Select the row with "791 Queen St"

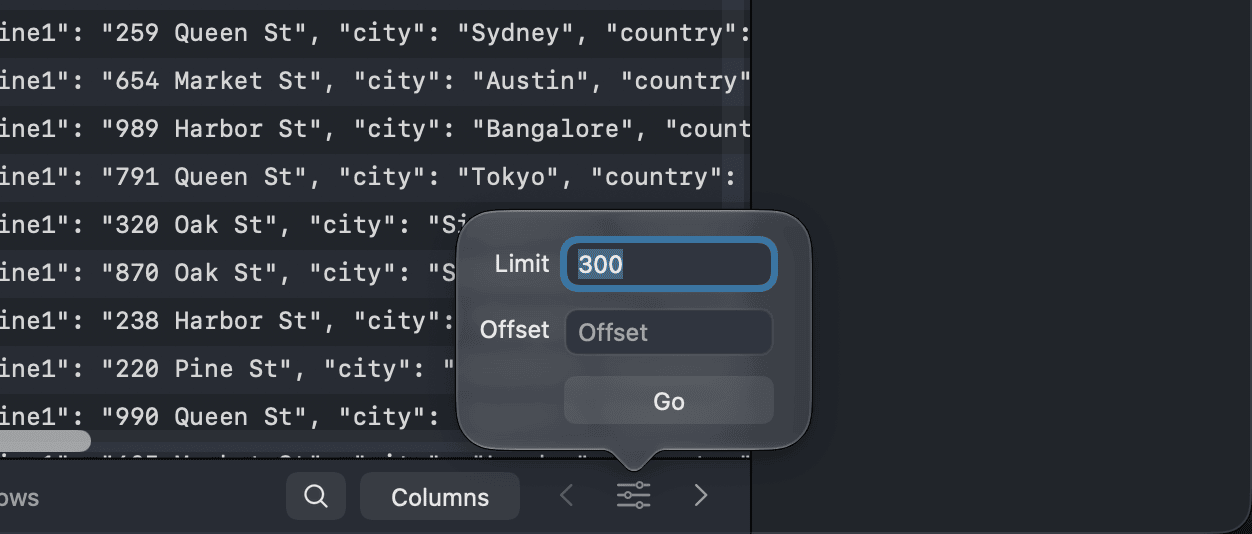(x=375, y=177)
